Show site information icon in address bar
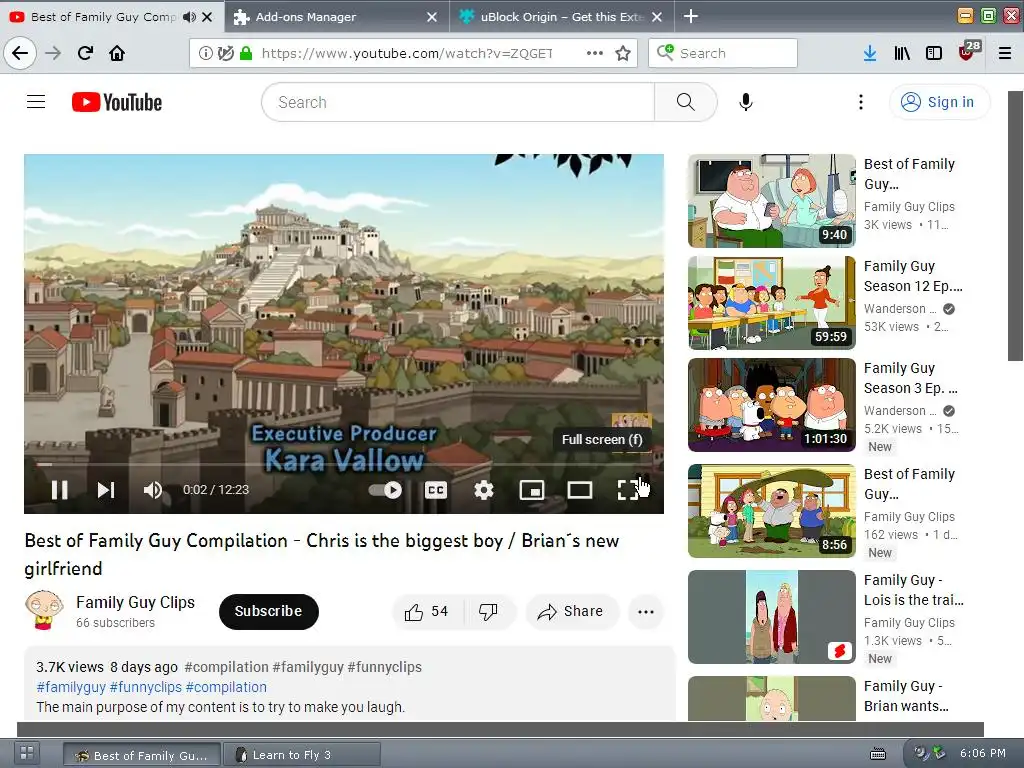 pos(205,53)
